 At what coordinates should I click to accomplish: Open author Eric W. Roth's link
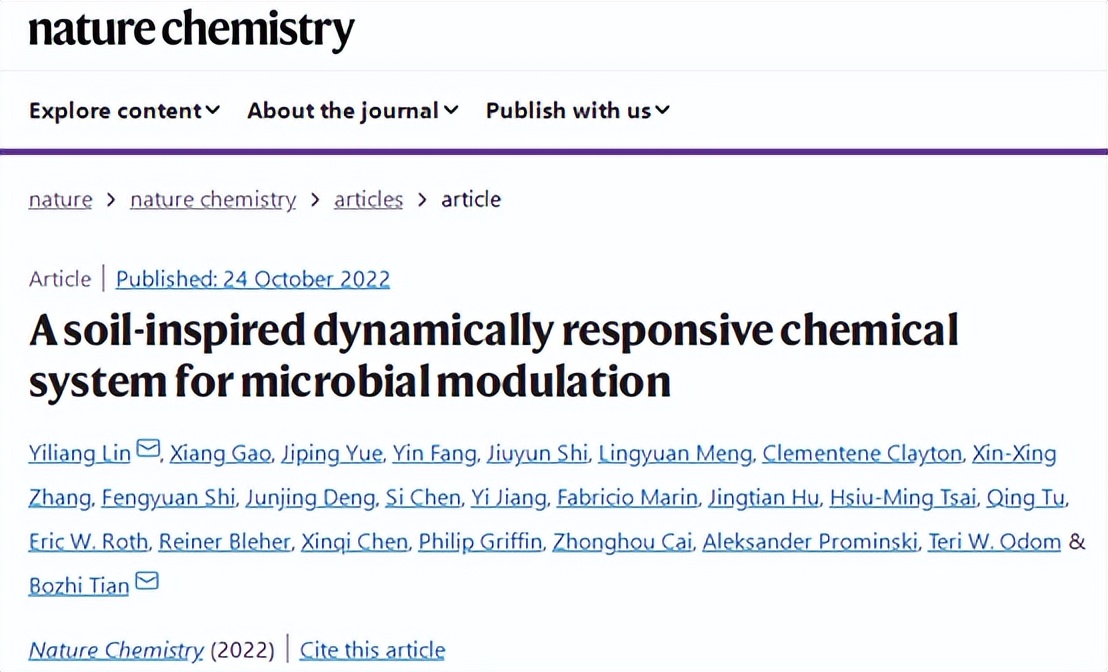click(89, 542)
